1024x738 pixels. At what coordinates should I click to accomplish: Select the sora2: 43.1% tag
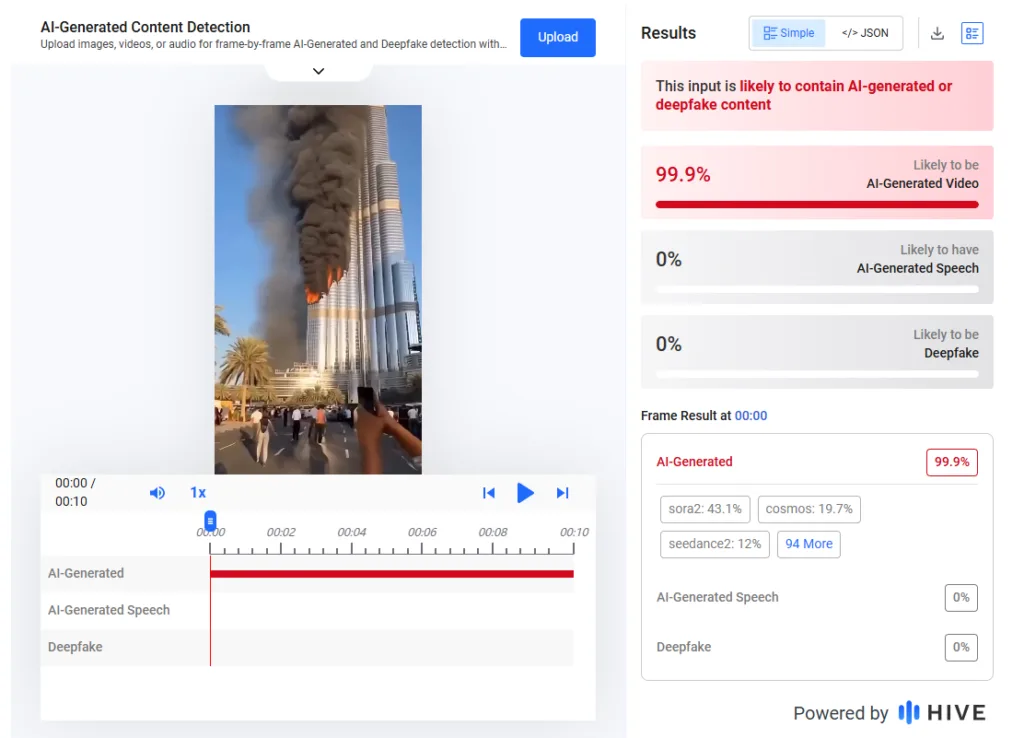705,509
